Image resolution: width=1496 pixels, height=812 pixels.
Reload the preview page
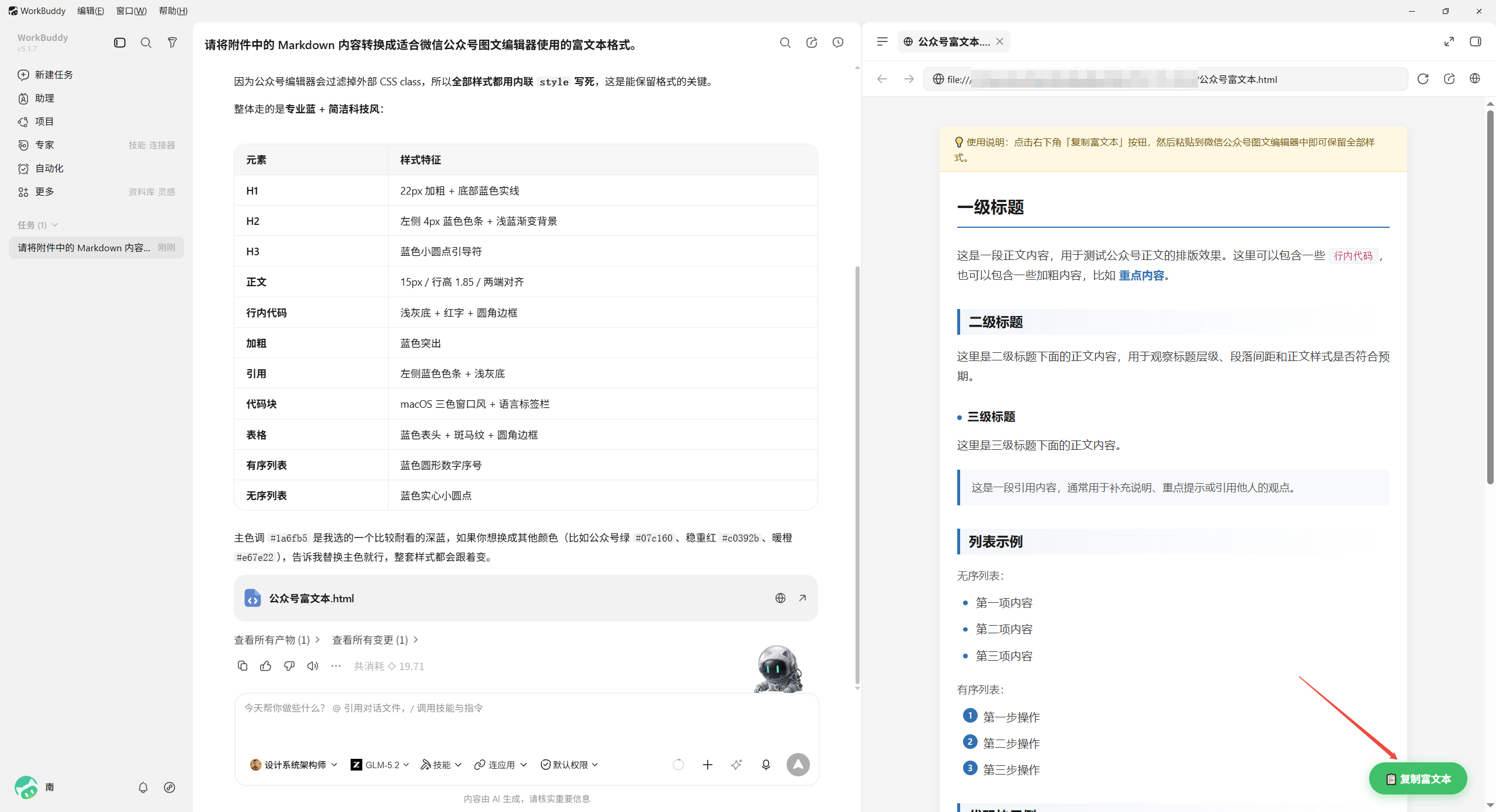pyautogui.click(x=1423, y=79)
